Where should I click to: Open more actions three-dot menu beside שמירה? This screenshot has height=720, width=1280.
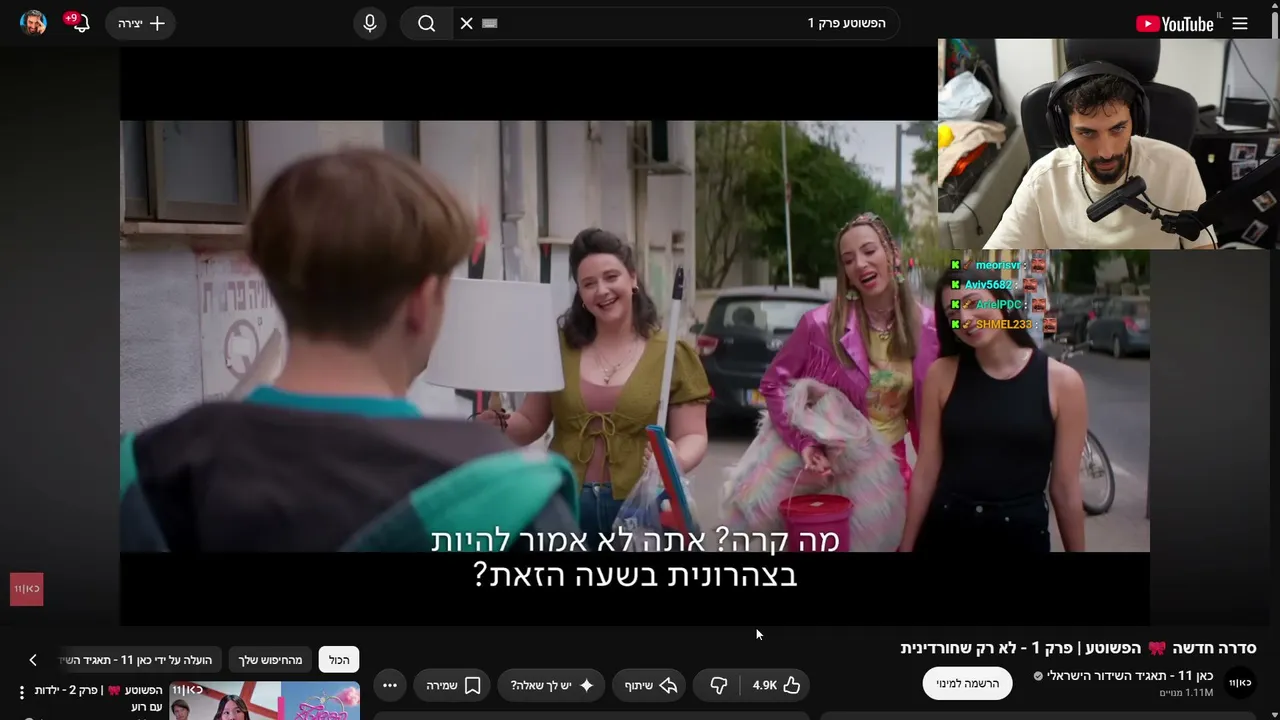pyautogui.click(x=390, y=685)
